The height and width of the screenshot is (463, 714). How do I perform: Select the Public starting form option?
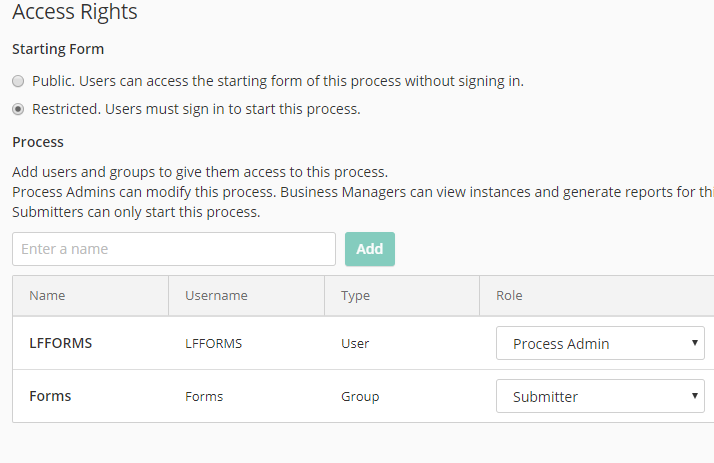[18, 81]
